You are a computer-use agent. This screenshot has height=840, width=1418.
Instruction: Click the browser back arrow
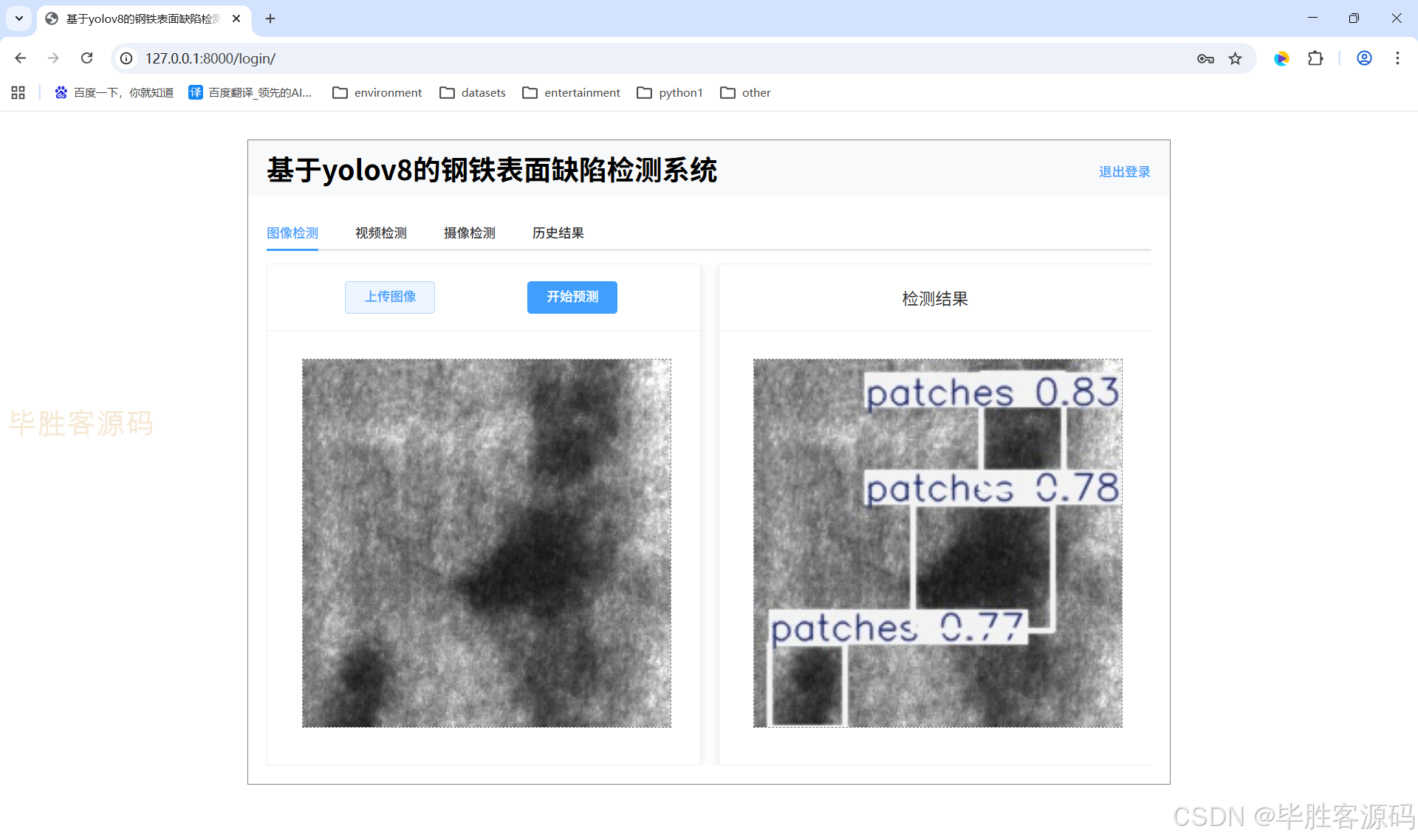pyautogui.click(x=21, y=58)
